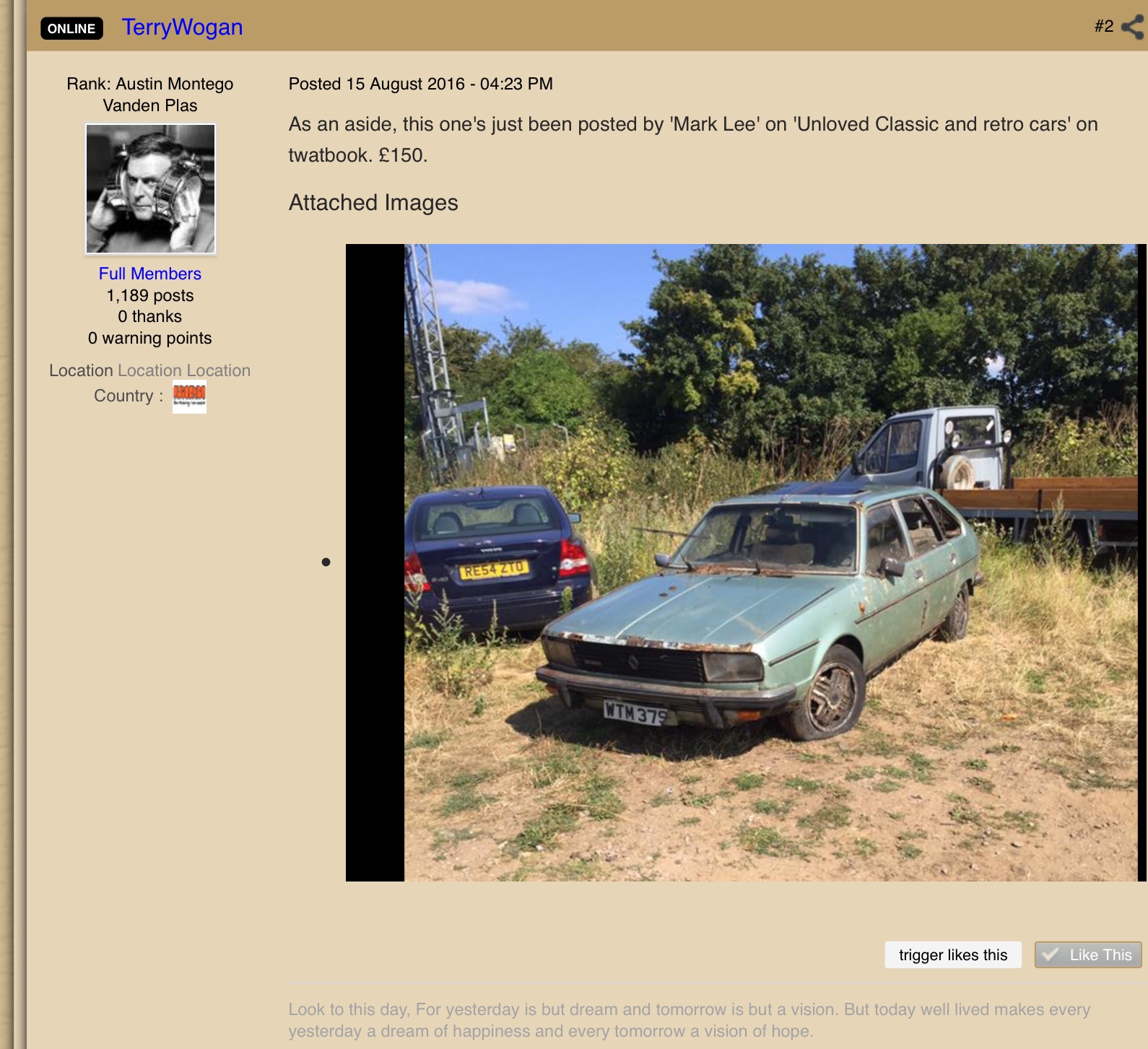Open the attached image of the green Renault

coord(746,562)
